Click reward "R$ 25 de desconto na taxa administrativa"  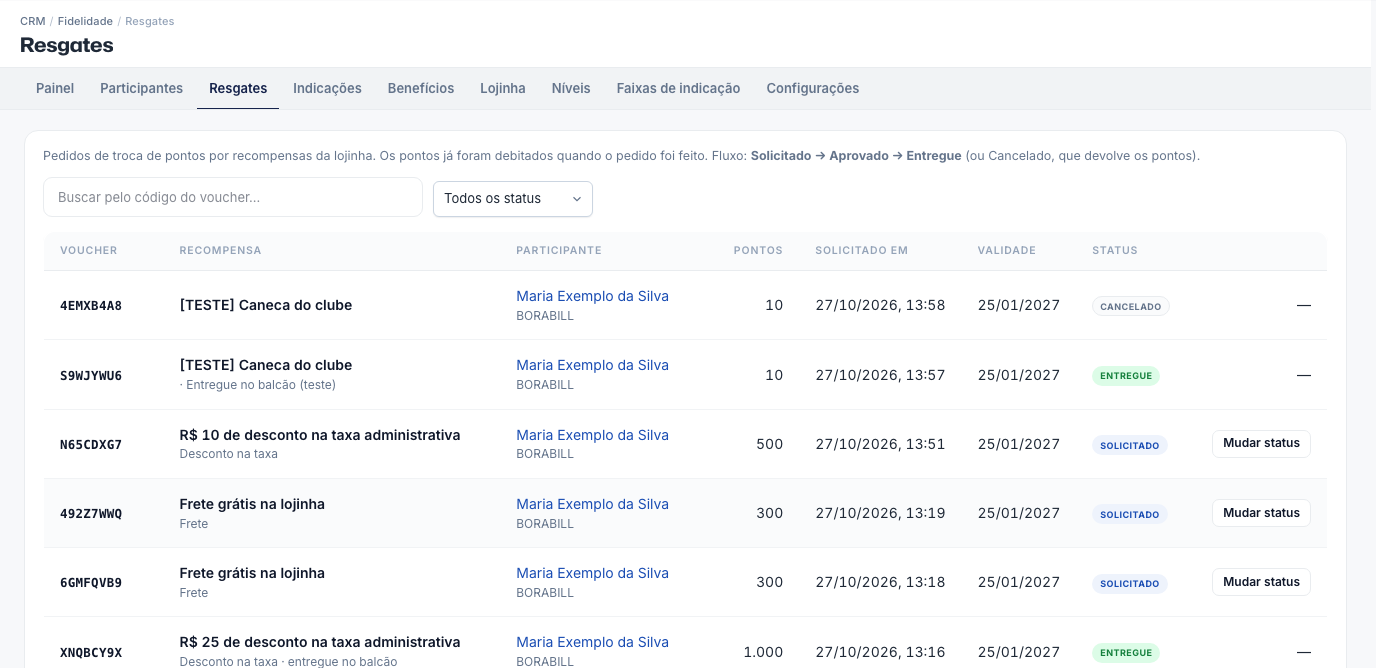320,642
